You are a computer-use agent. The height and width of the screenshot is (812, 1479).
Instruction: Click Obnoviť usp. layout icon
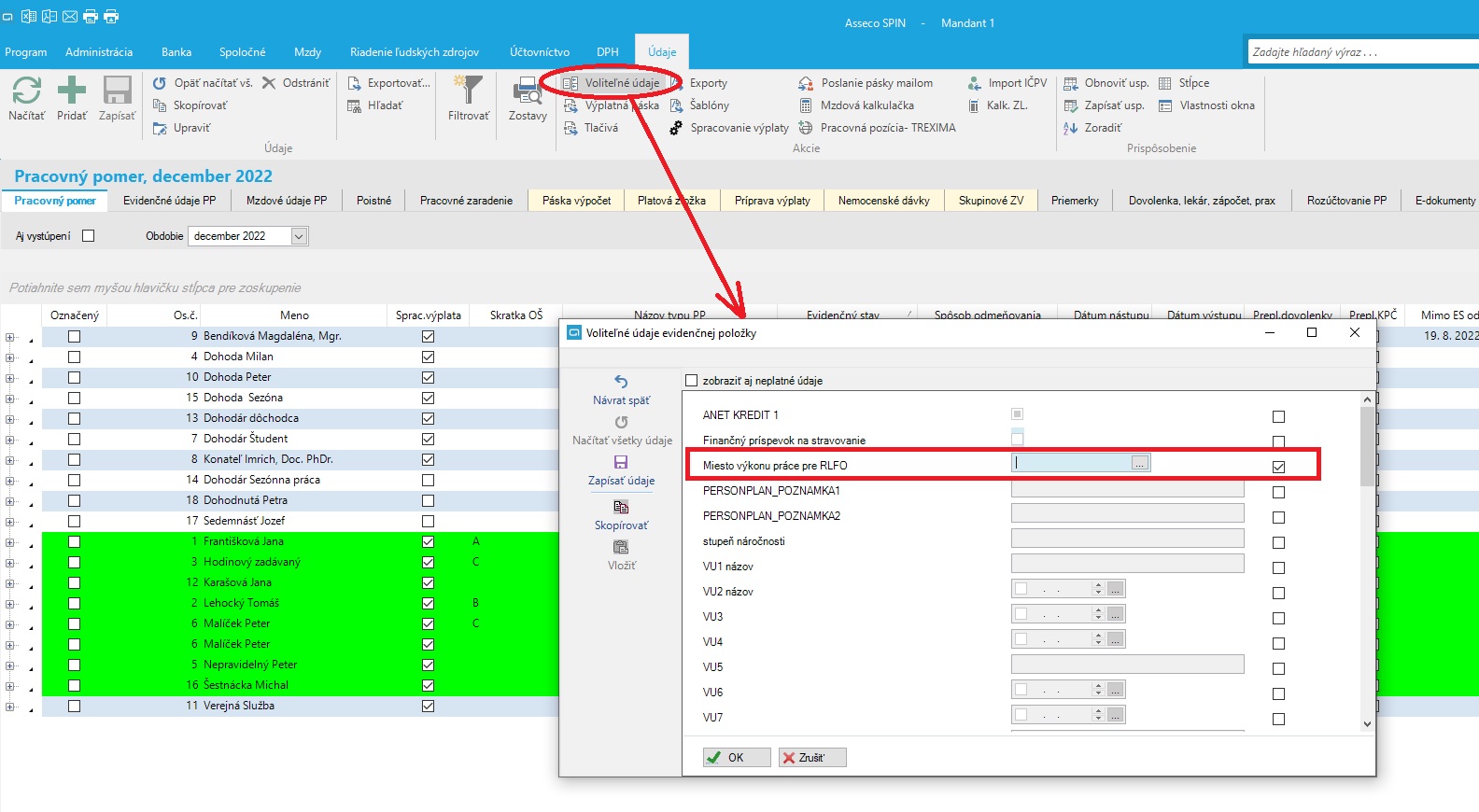(1071, 83)
